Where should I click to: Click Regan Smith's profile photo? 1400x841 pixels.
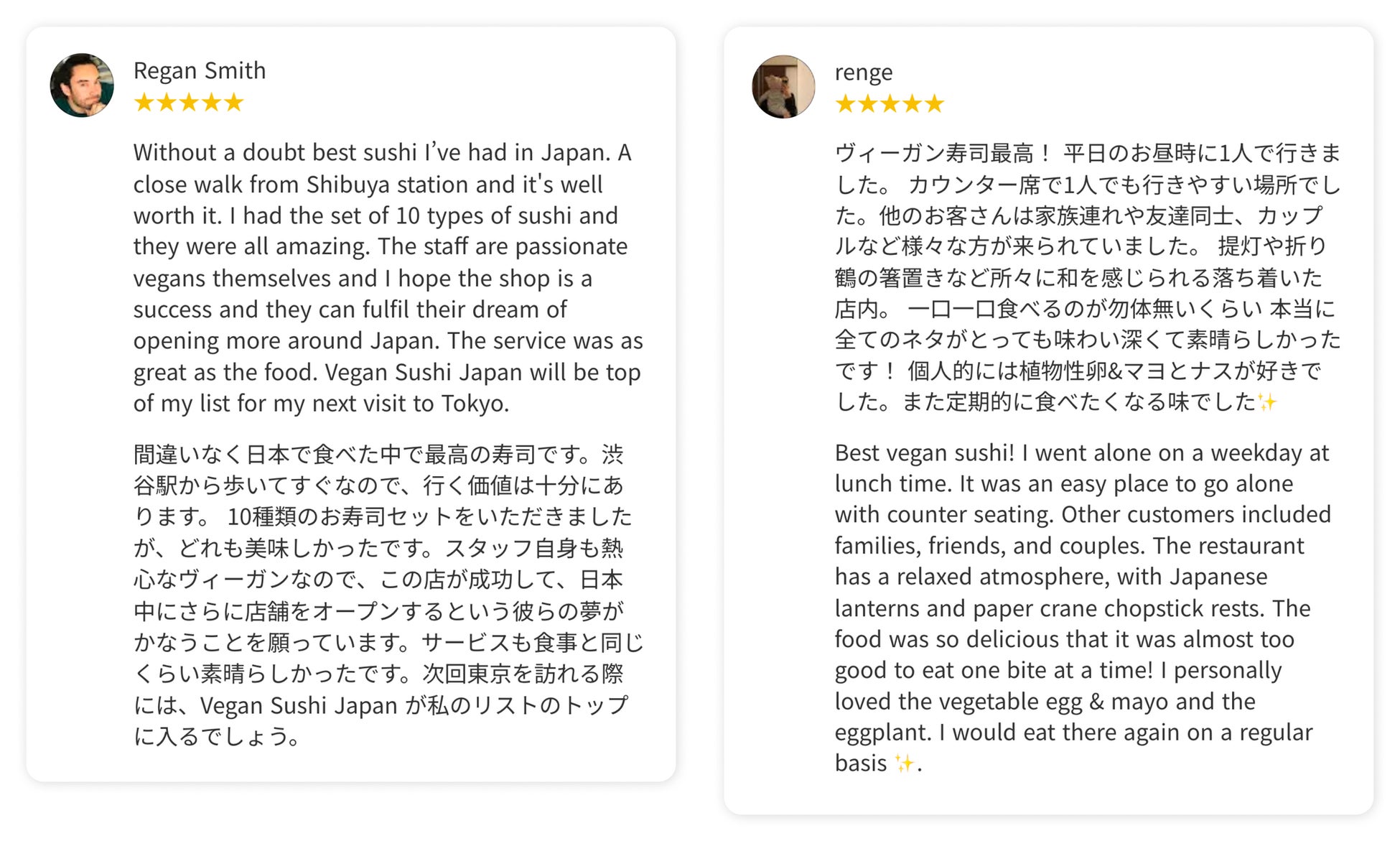82,85
